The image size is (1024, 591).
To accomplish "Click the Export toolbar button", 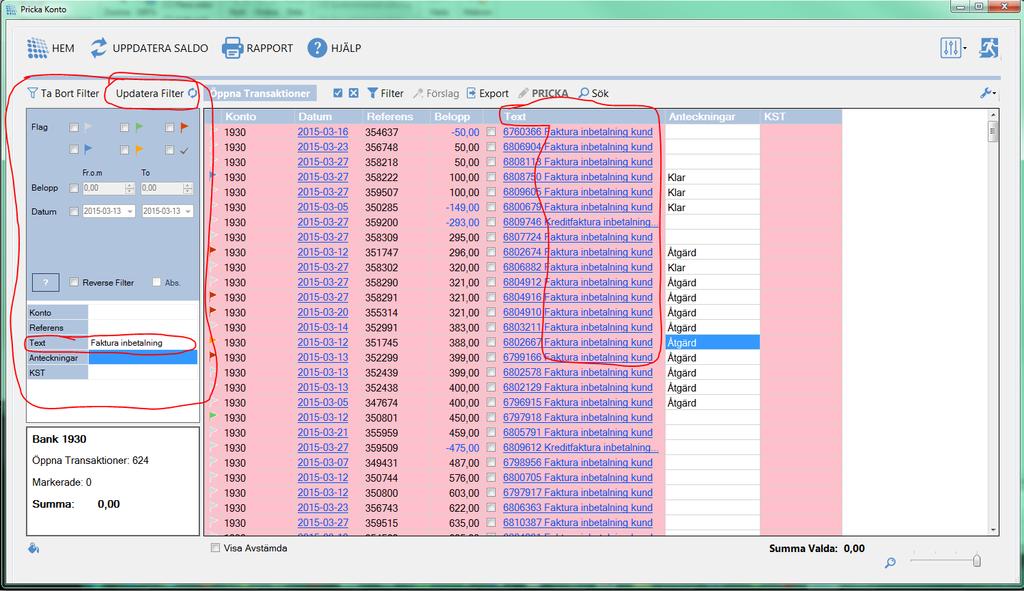I will [487, 93].
